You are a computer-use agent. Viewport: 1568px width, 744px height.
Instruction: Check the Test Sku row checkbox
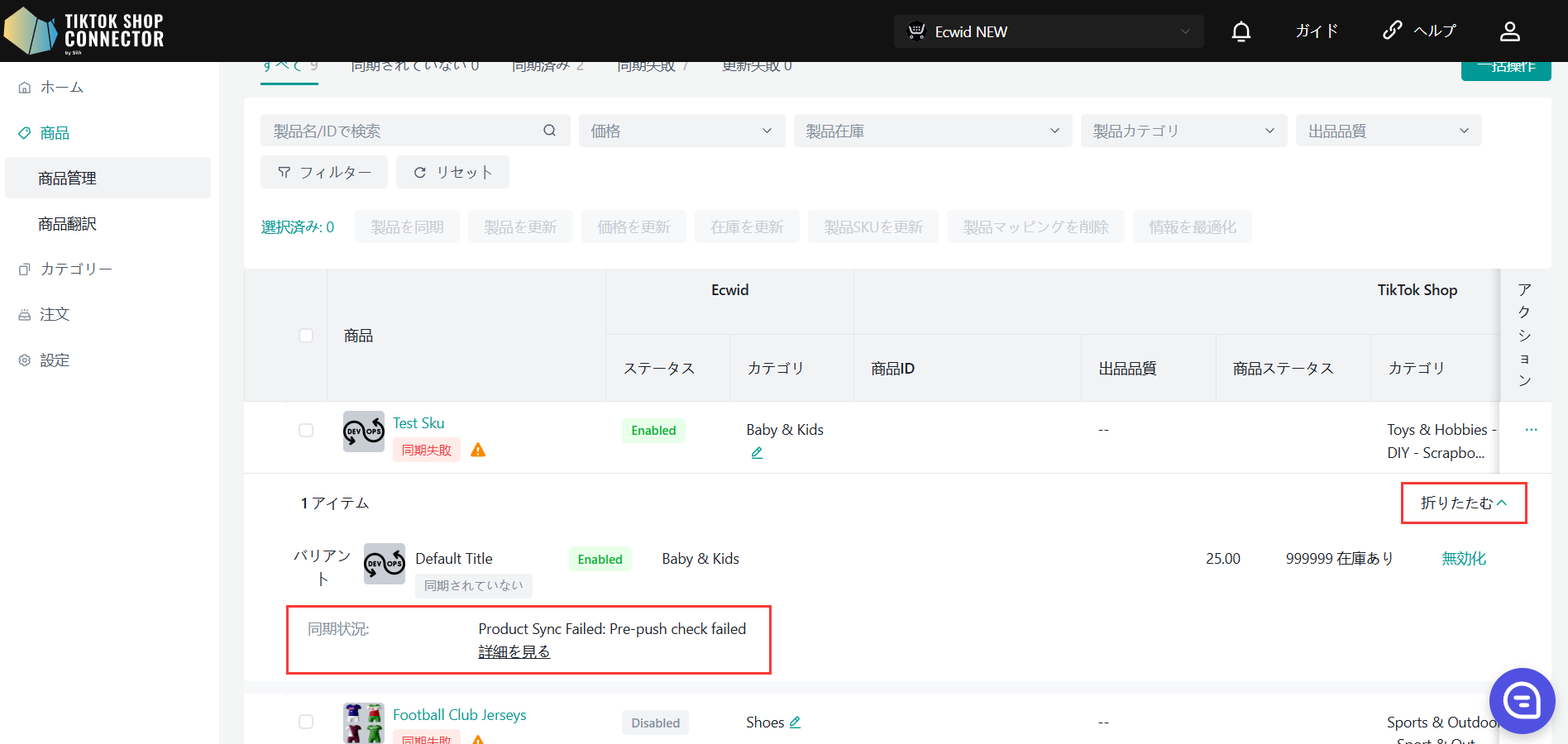(306, 431)
